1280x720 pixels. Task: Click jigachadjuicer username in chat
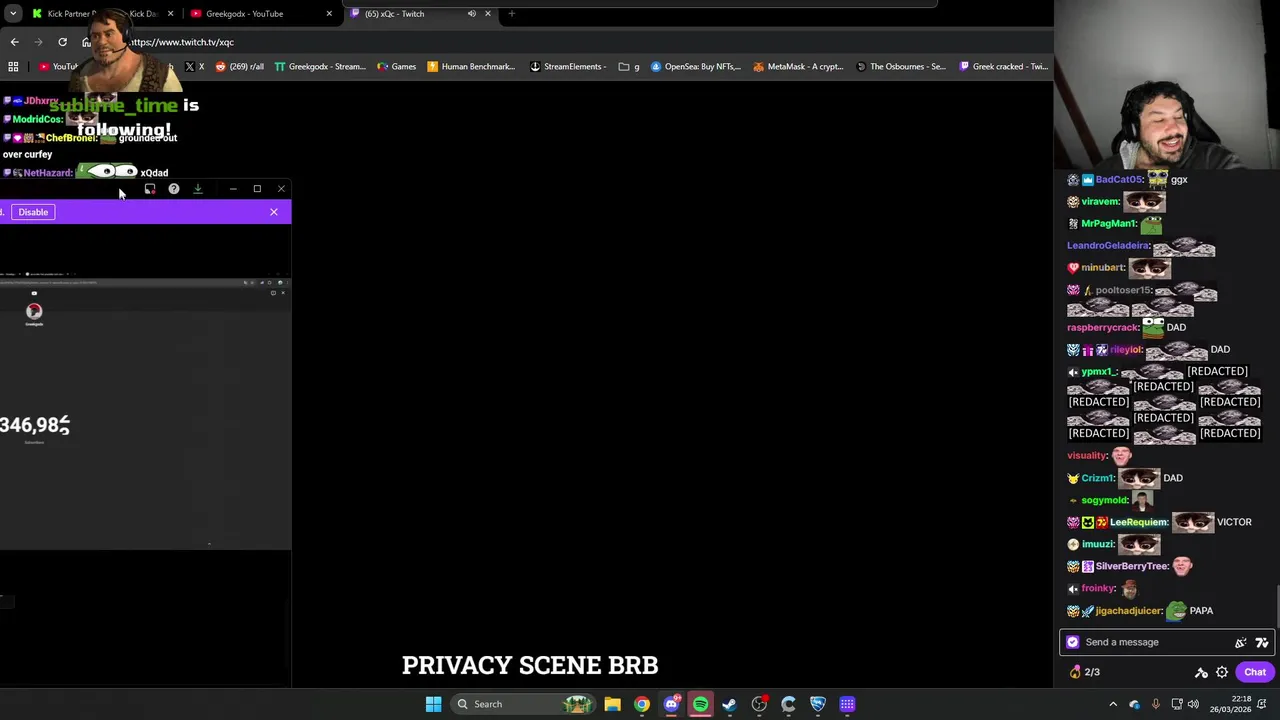click(1128, 611)
